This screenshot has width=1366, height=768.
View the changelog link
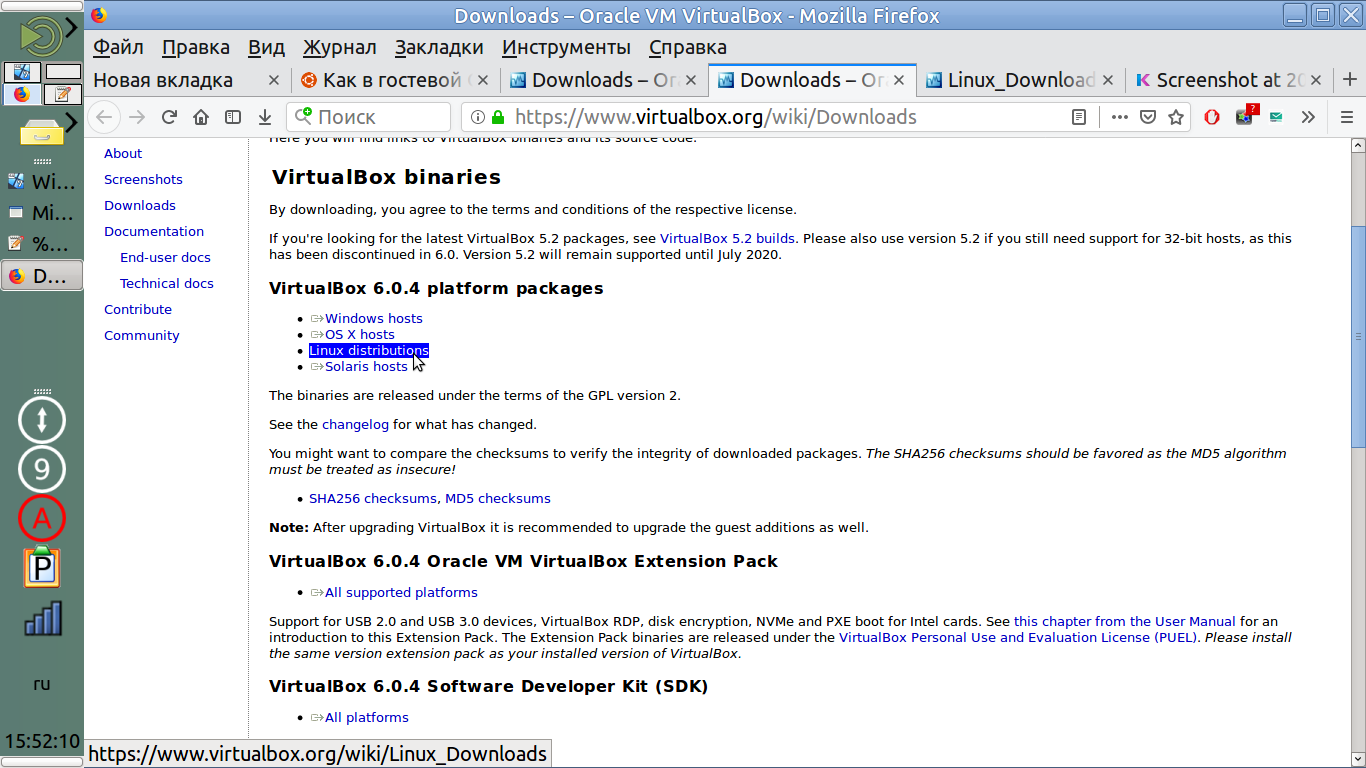[355, 424]
